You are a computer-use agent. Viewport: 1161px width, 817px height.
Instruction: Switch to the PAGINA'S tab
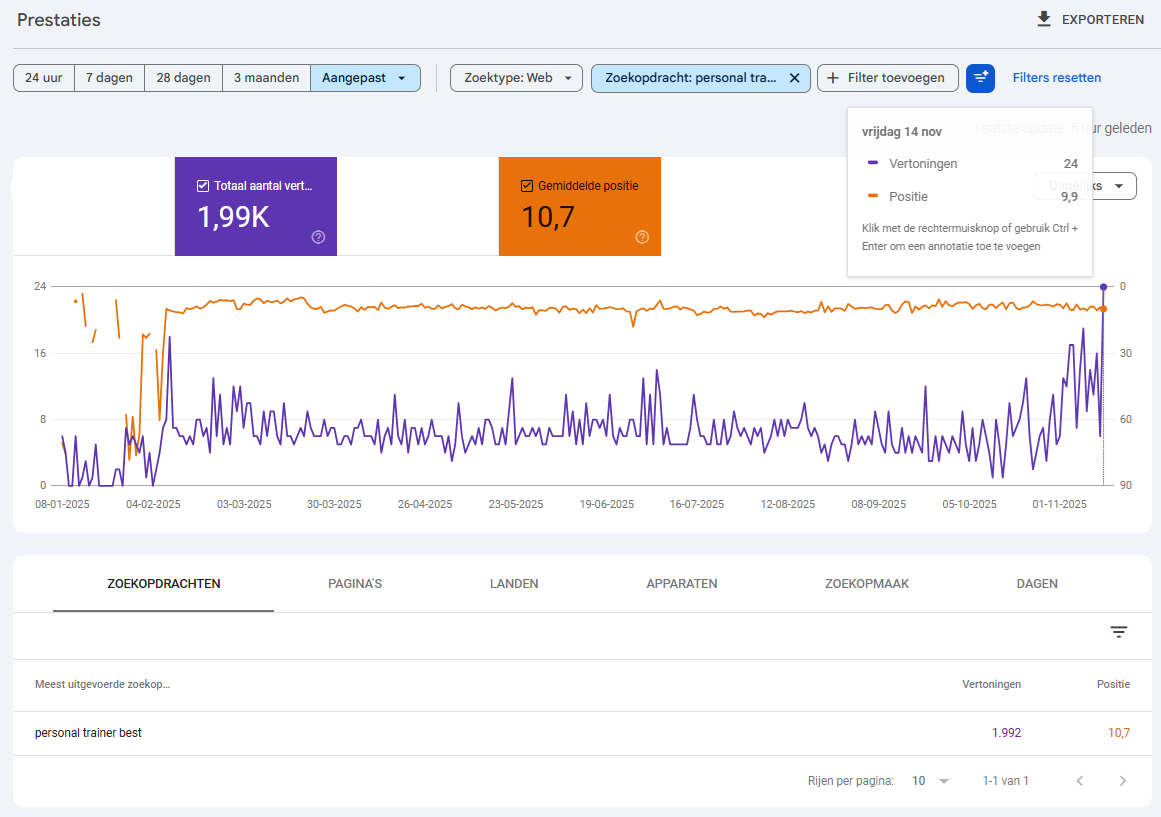coord(355,584)
